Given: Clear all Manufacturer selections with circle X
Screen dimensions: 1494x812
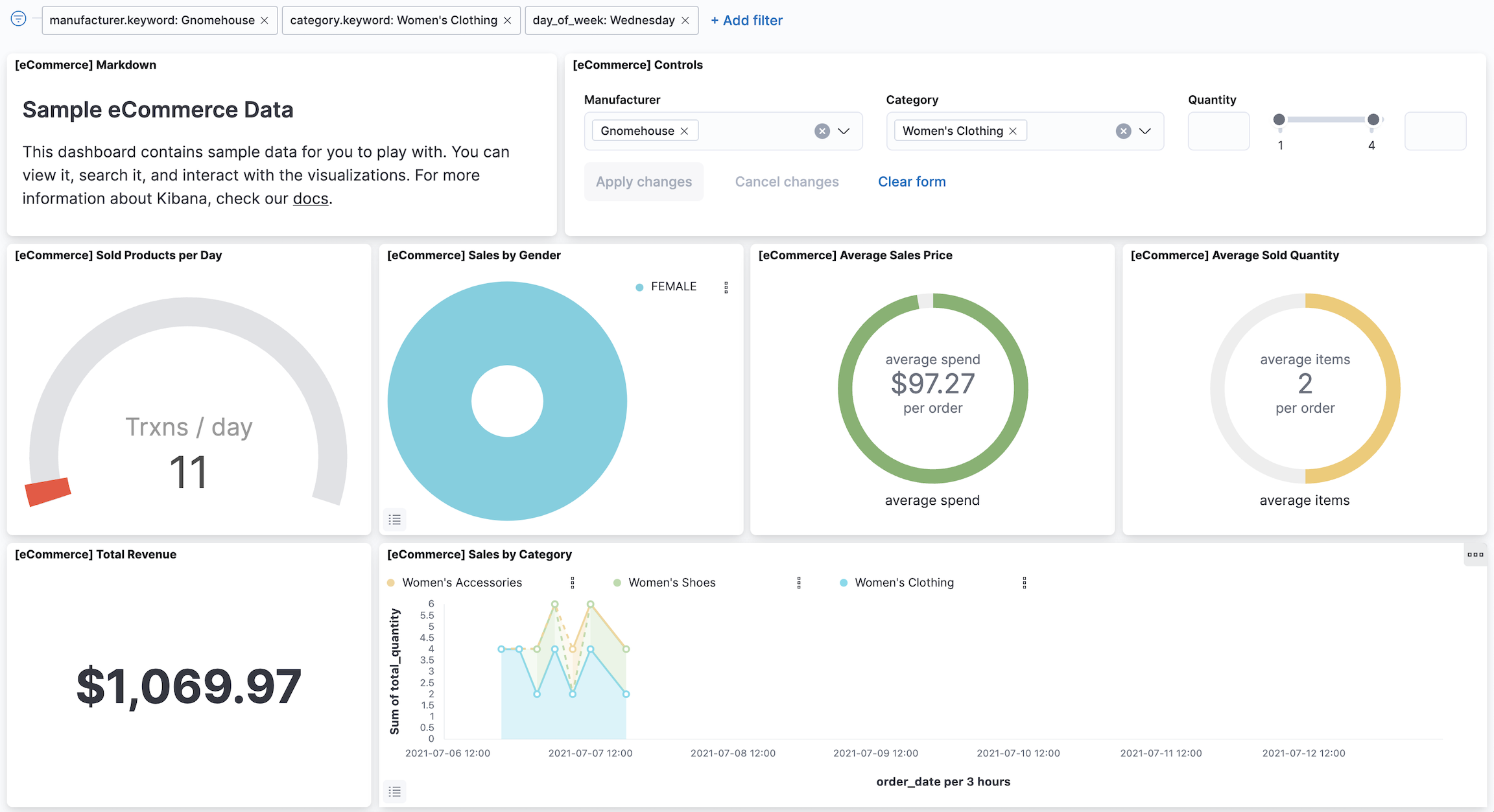Looking at the screenshot, I should click(x=822, y=131).
